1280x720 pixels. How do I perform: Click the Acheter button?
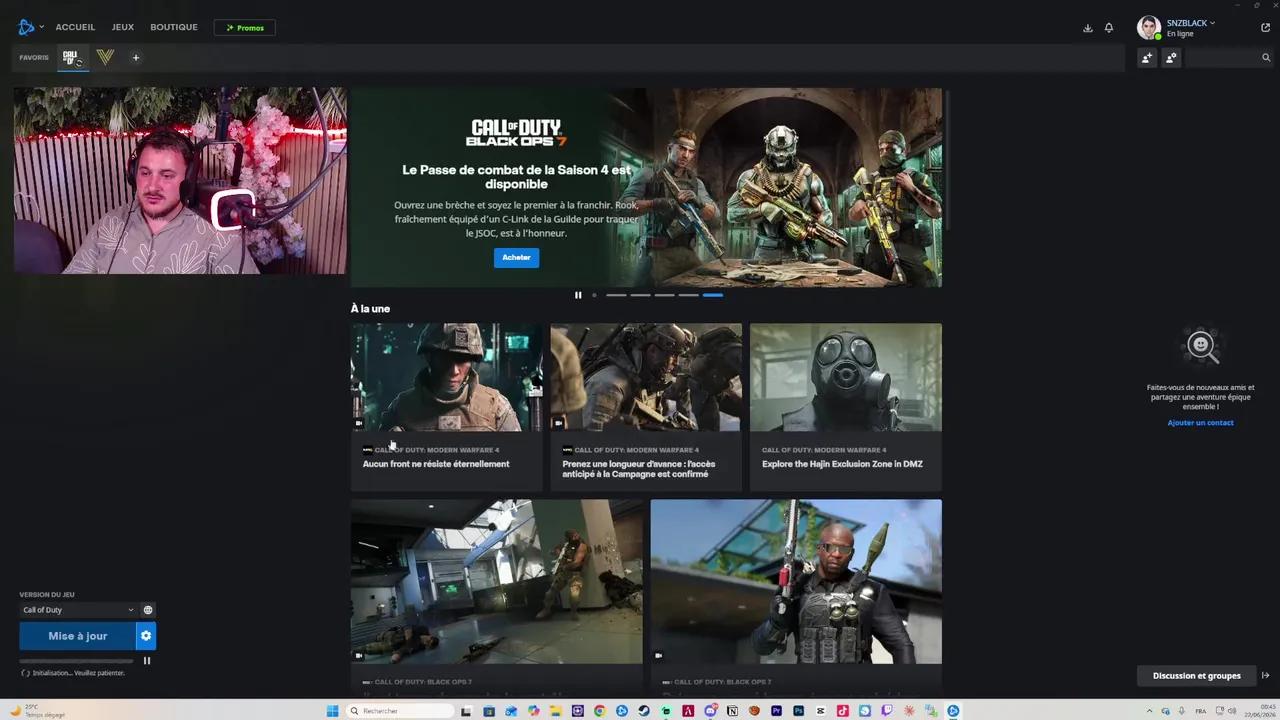coord(516,258)
